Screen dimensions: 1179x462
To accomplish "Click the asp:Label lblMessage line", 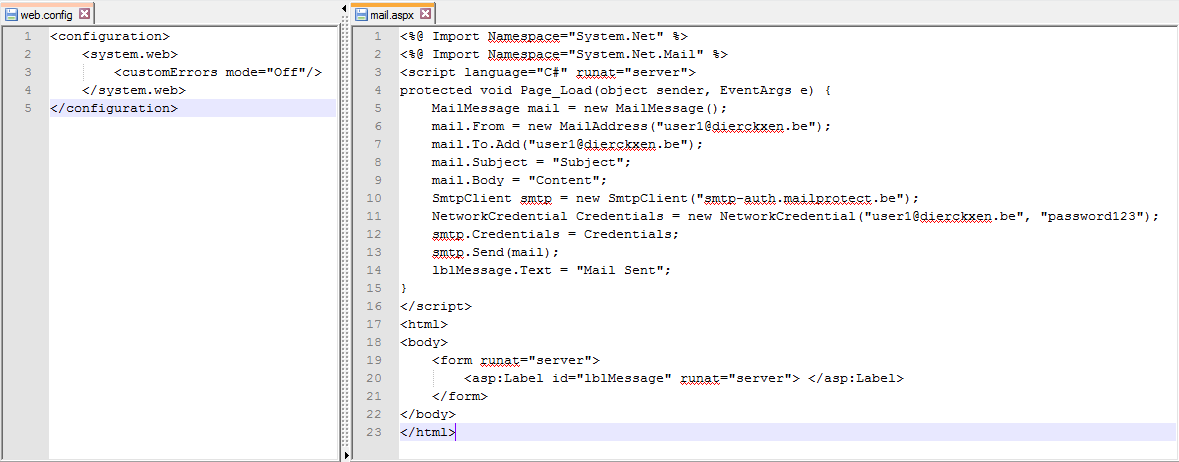I will click(683, 379).
